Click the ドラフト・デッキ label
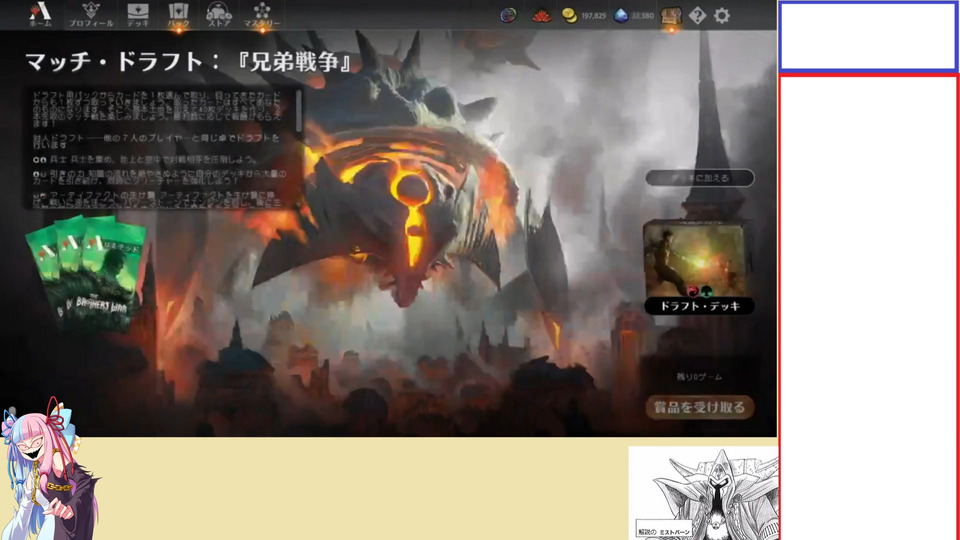Image resolution: width=960 pixels, height=540 pixels. coord(700,306)
